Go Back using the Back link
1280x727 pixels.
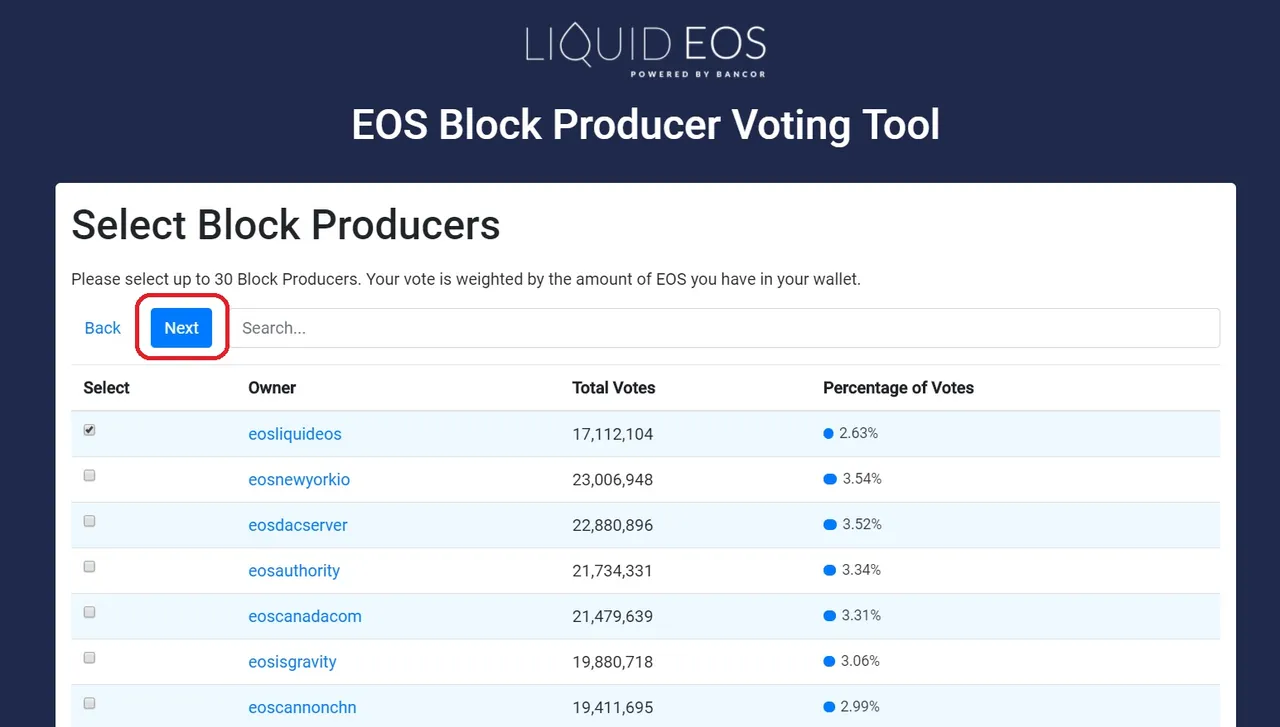102,328
